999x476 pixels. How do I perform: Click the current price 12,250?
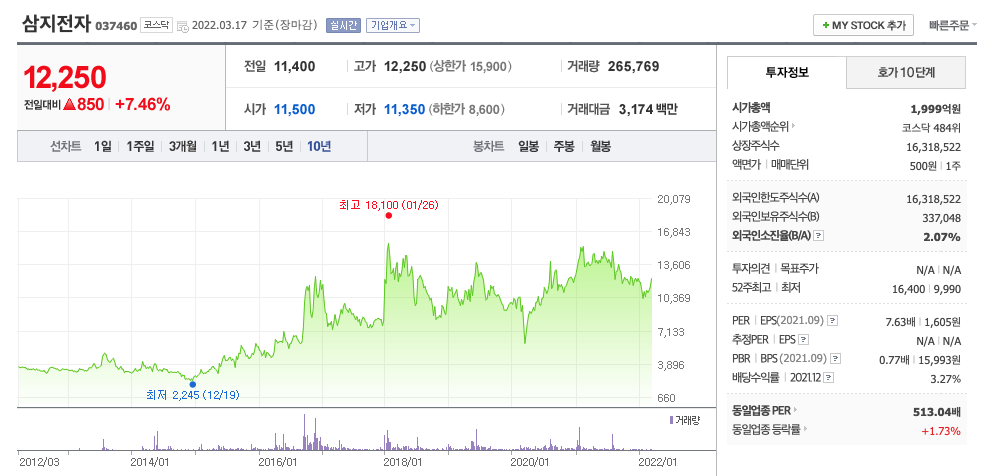(64, 78)
